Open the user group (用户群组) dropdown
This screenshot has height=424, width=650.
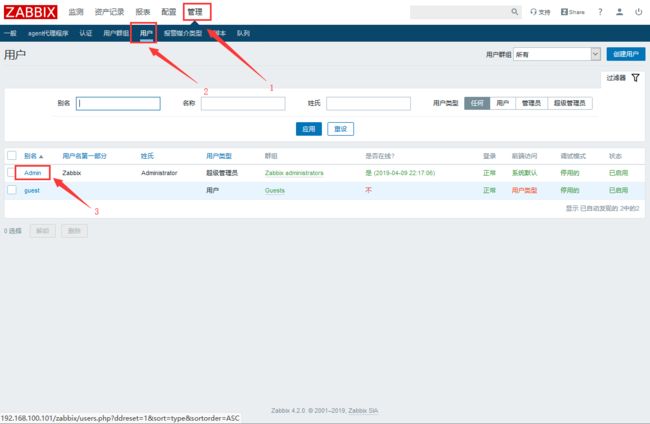(557, 54)
